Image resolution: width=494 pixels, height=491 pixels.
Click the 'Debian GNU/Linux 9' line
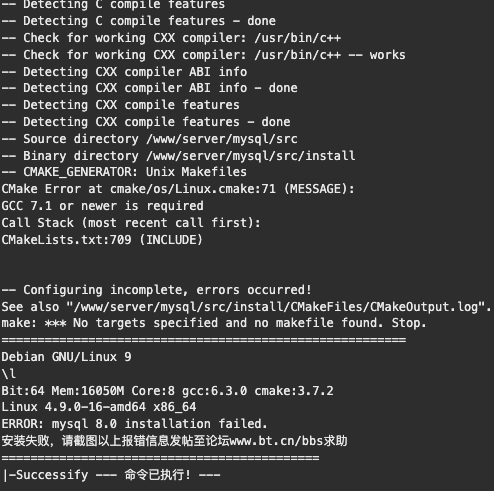point(66,357)
